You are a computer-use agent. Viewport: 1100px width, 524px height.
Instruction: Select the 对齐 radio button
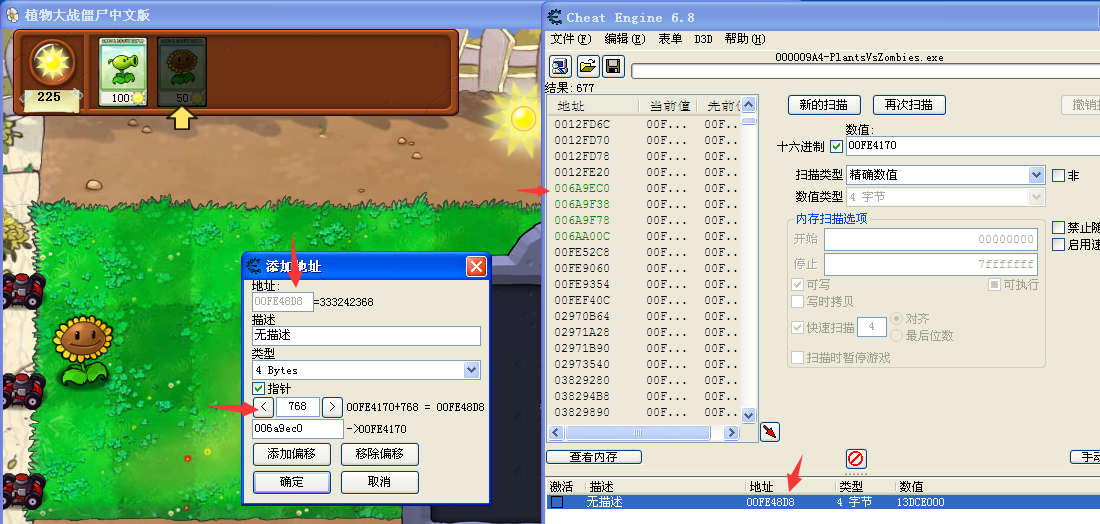(895, 319)
